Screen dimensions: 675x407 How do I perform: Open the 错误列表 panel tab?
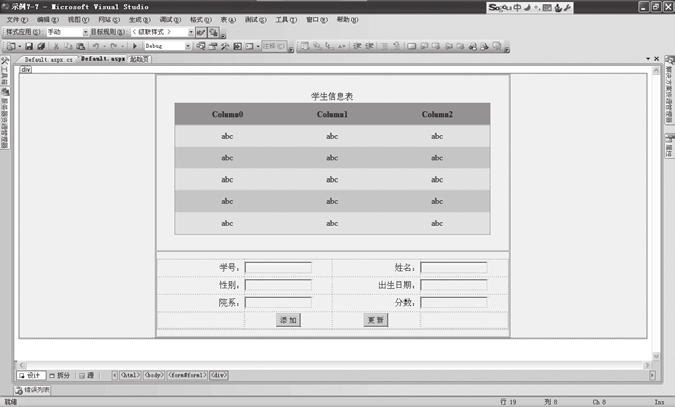point(33,390)
